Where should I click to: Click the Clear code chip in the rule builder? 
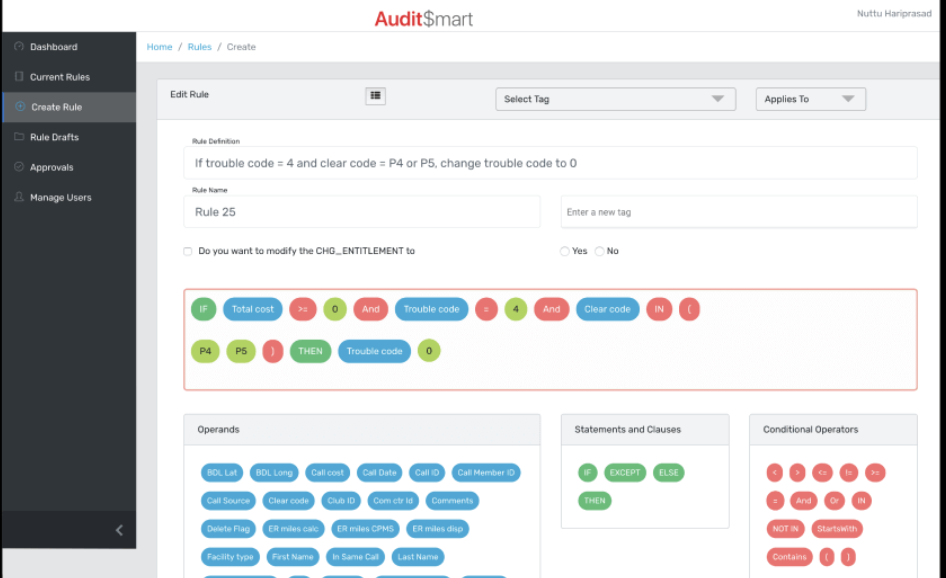608,309
